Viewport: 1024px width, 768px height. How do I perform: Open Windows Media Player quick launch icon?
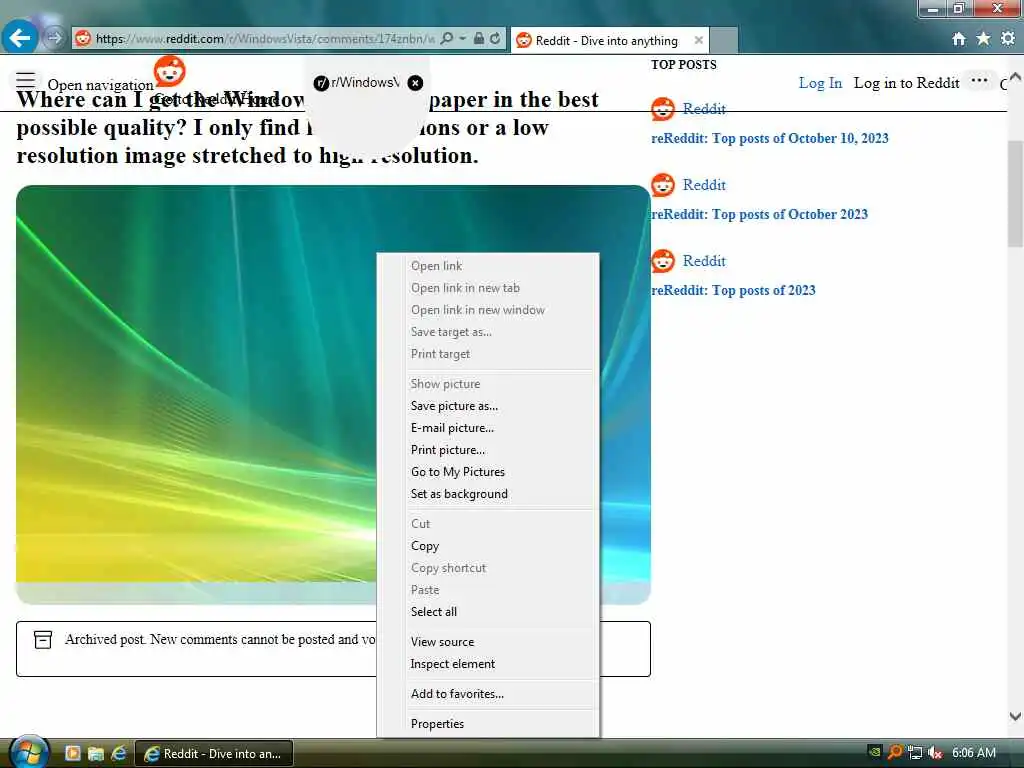point(72,753)
